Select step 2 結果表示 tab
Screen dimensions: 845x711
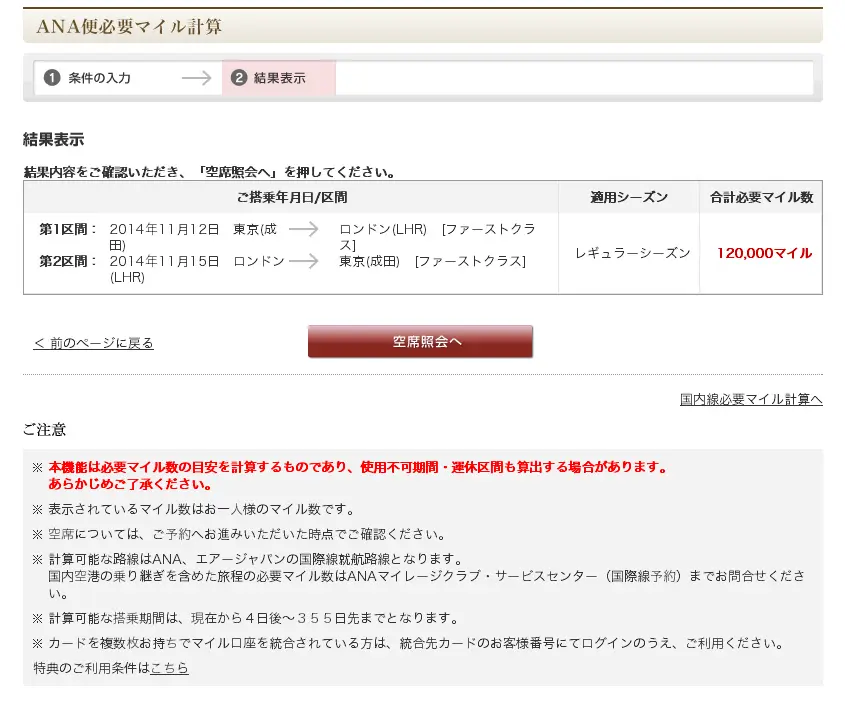(279, 78)
